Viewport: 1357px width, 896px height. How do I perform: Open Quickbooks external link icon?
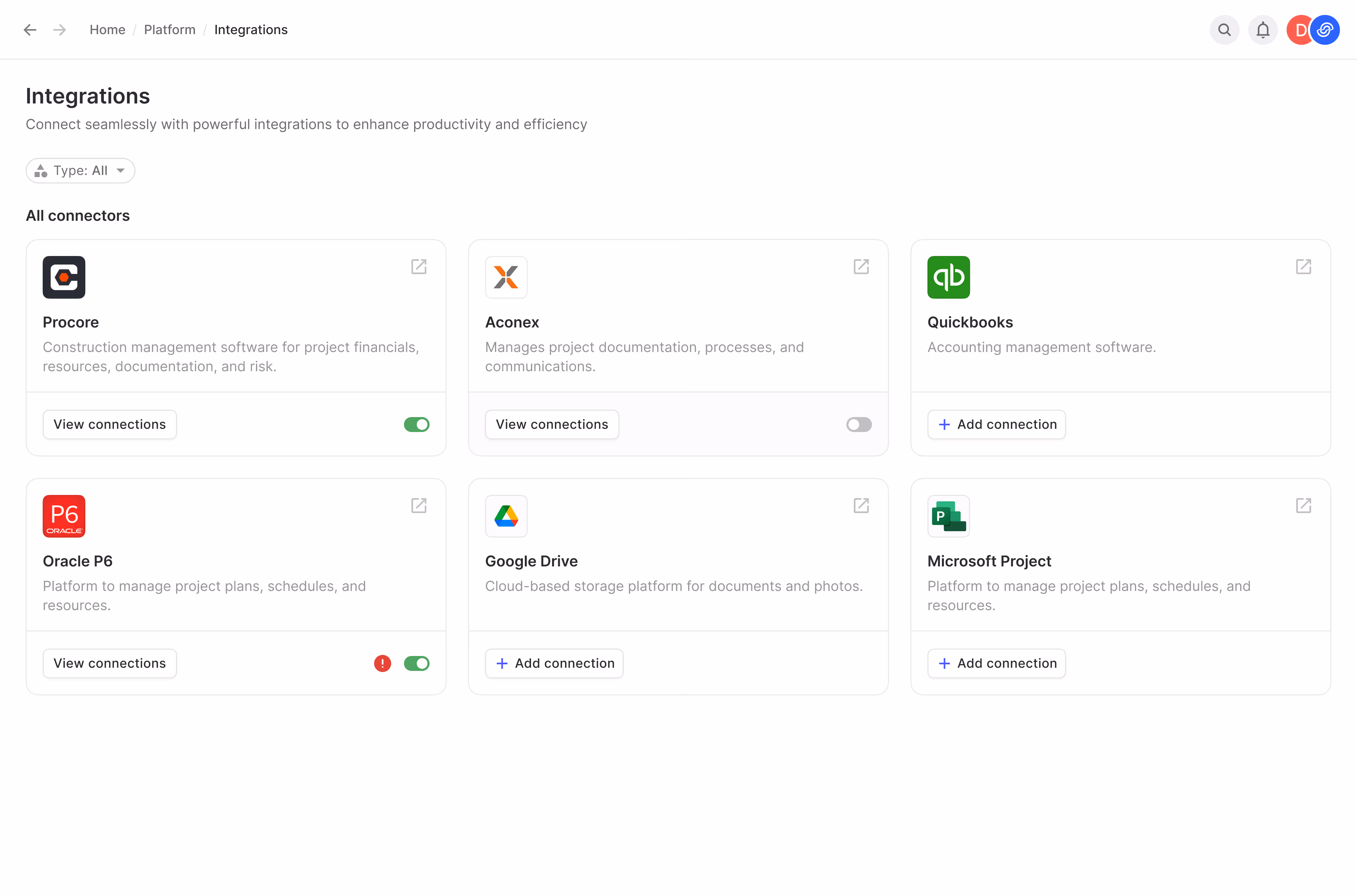[x=1303, y=267]
